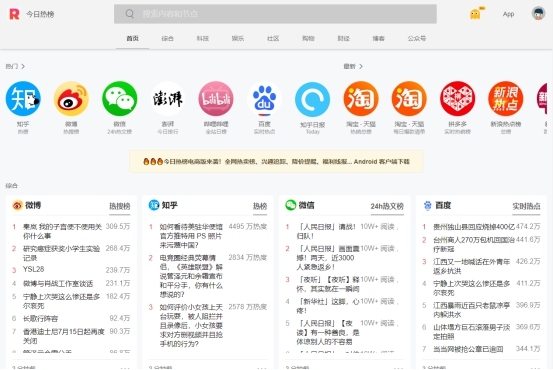Open 百度 item 当当网被抢公章已追回
Screen dimensions: 553x370
coord(468,349)
